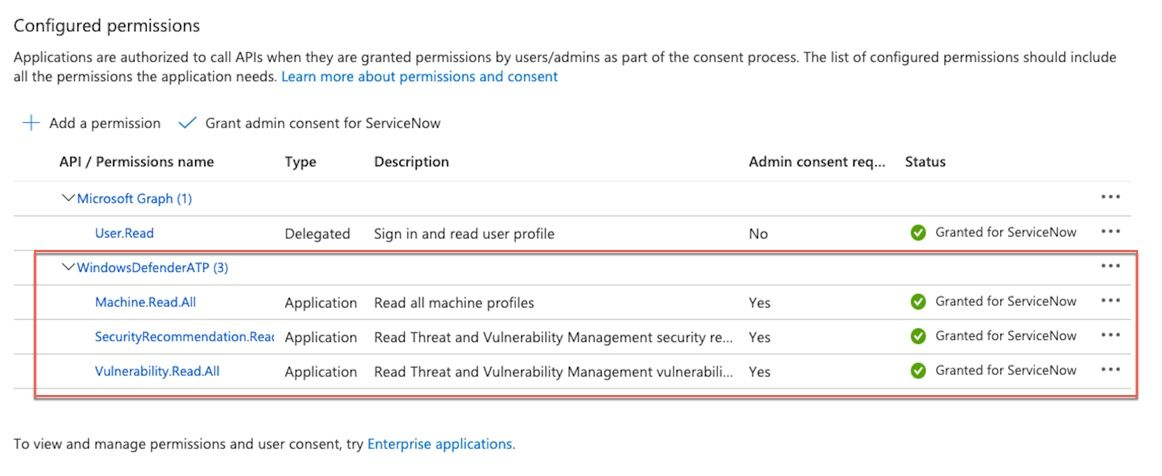Open the SecurityRecommendation.Read permission link
The image size is (1162, 476).
click(183, 337)
